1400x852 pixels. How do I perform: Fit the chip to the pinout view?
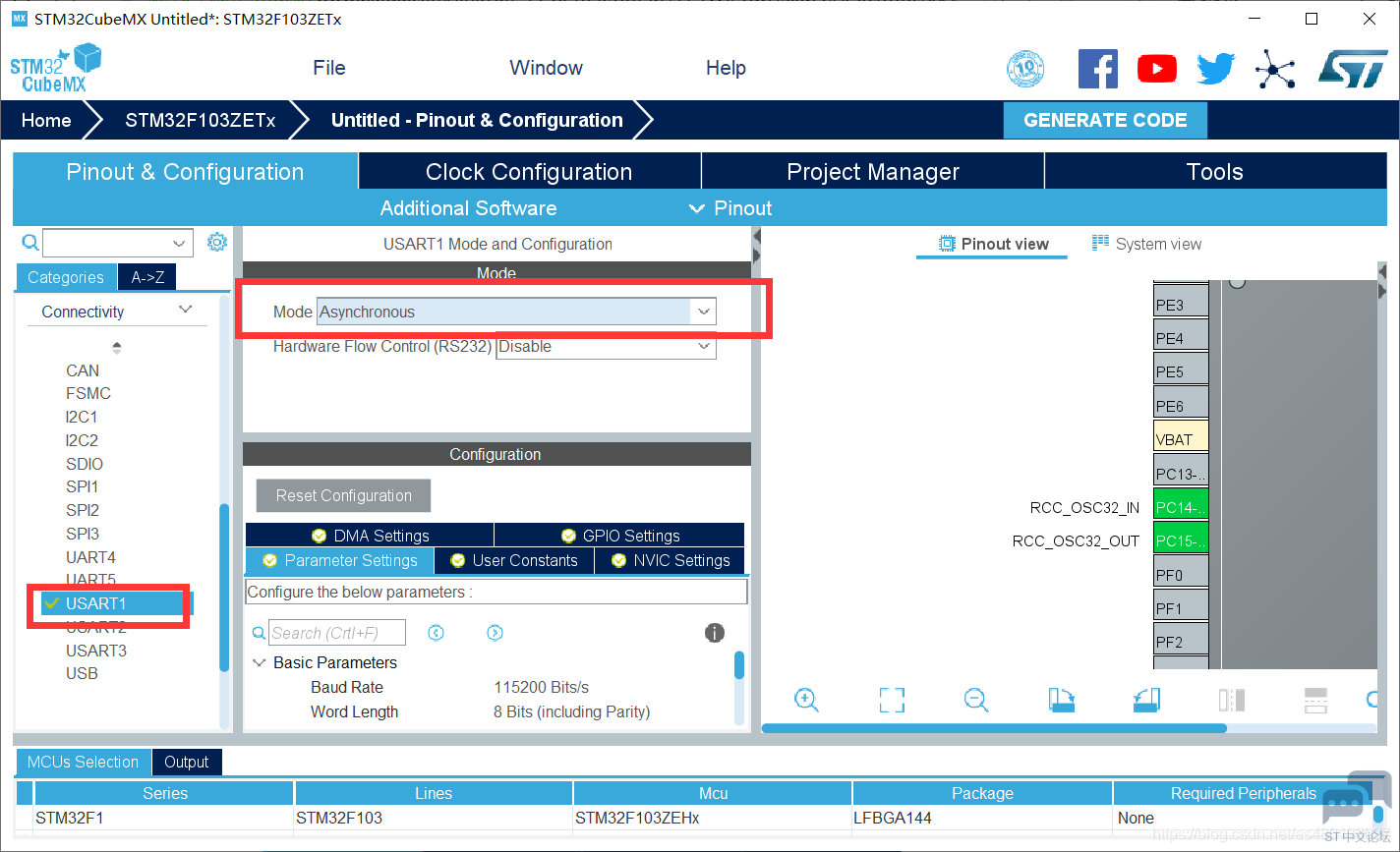(892, 700)
